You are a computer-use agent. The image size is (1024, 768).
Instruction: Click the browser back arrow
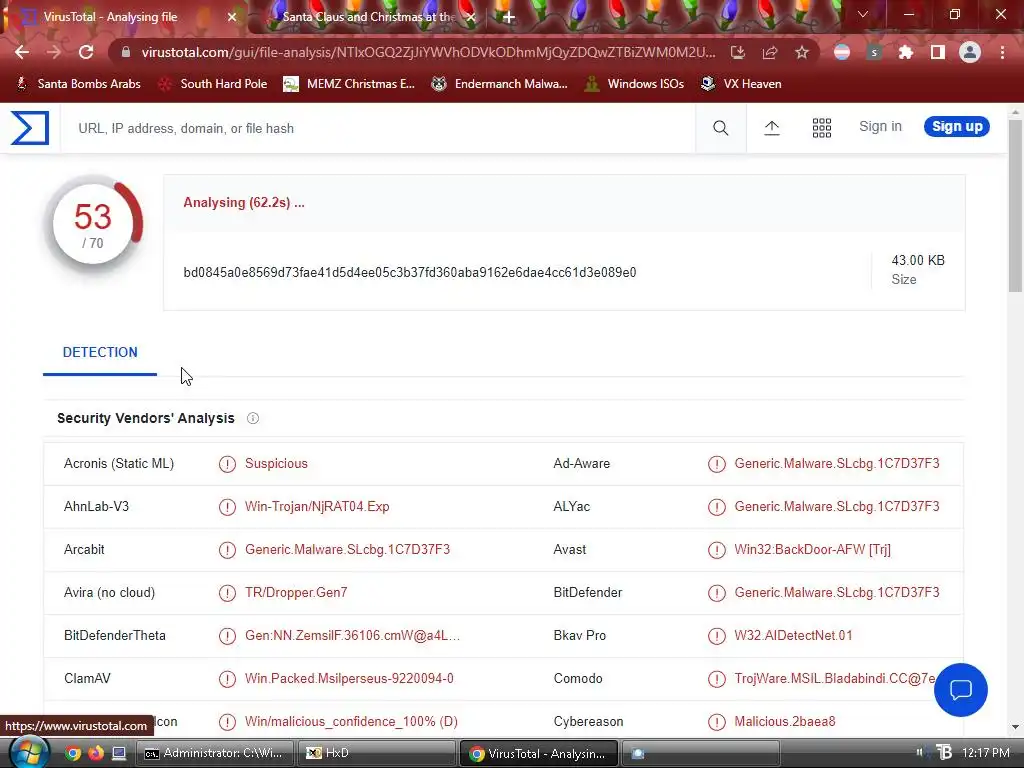(x=22, y=52)
